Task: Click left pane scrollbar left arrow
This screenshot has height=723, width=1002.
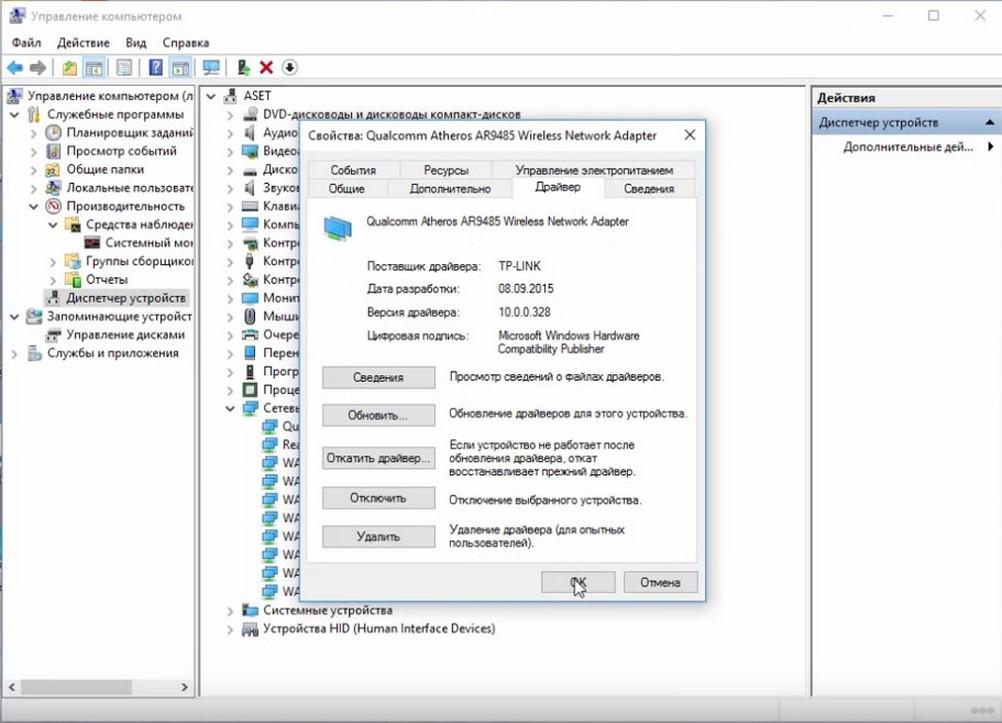Action: pos(12,687)
